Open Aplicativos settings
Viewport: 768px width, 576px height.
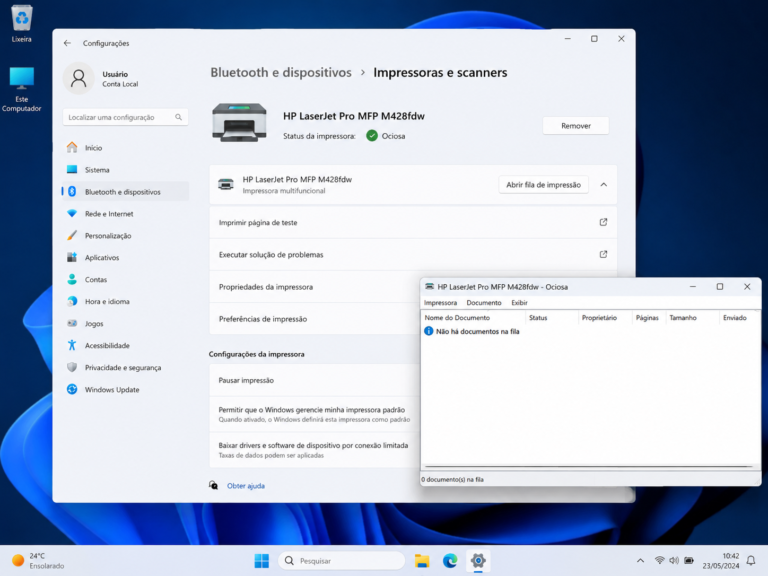tap(125, 257)
